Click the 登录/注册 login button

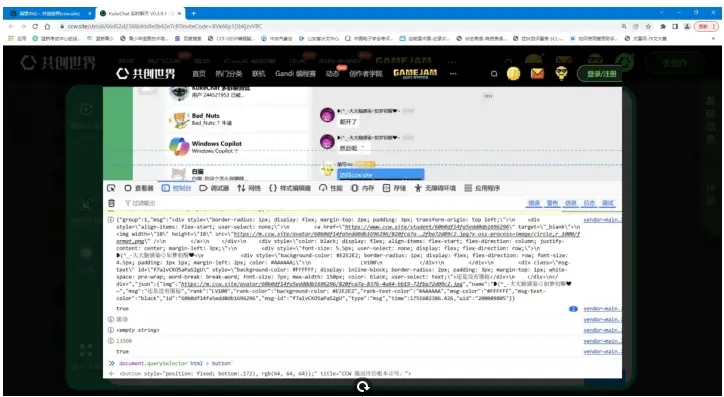[x=601, y=74]
